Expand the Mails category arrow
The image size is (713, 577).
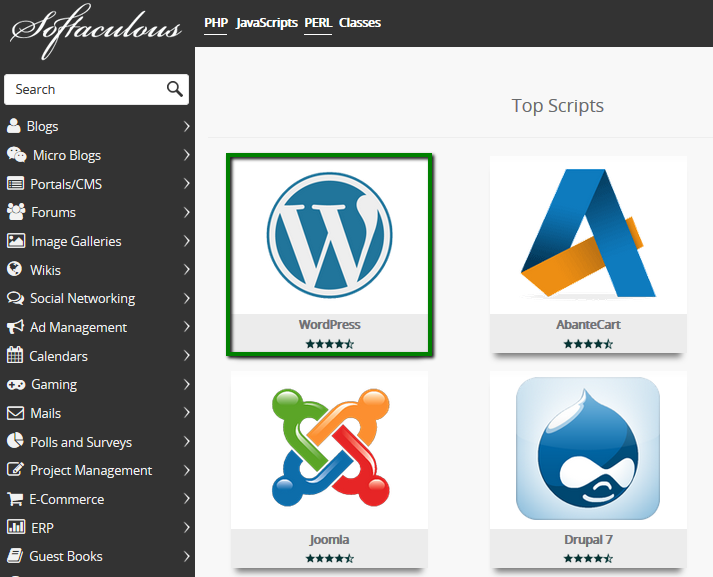click(x=186, y=413)
